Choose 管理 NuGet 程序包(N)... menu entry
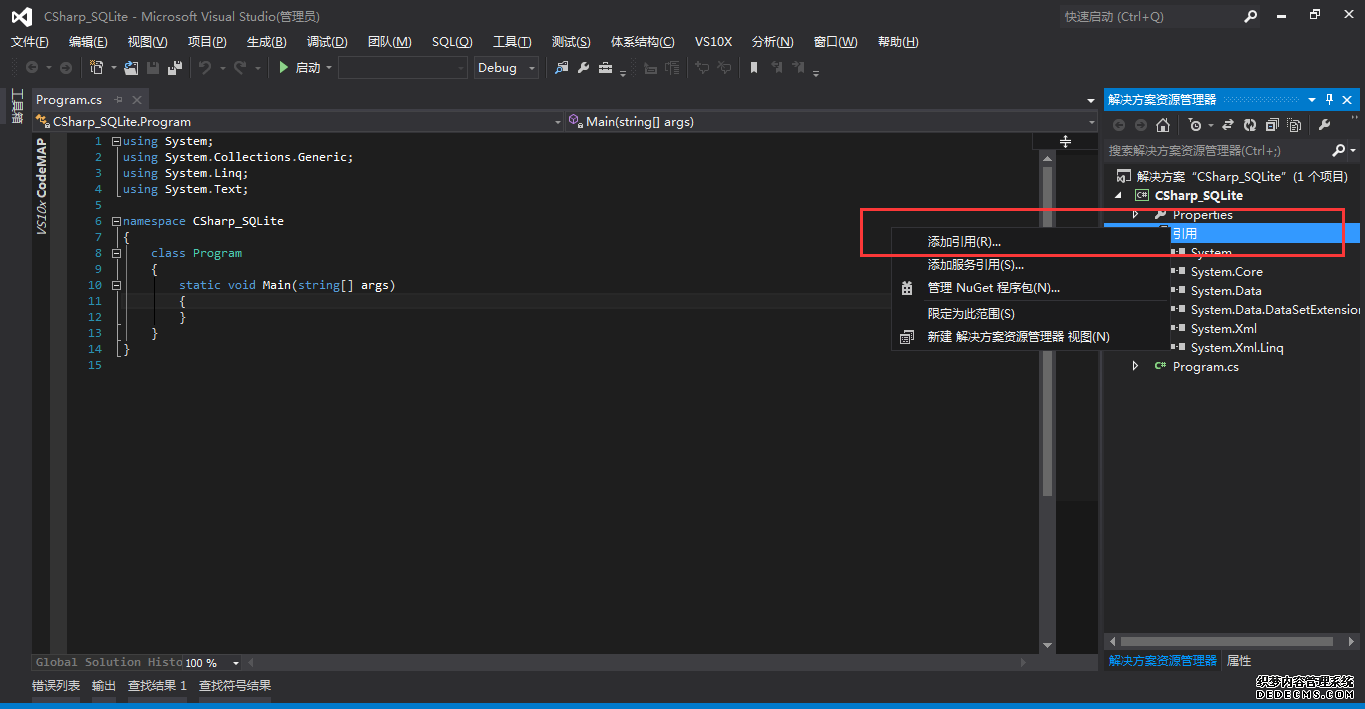The height and width of the screenshot is (709, 1365). pos(993,288)
